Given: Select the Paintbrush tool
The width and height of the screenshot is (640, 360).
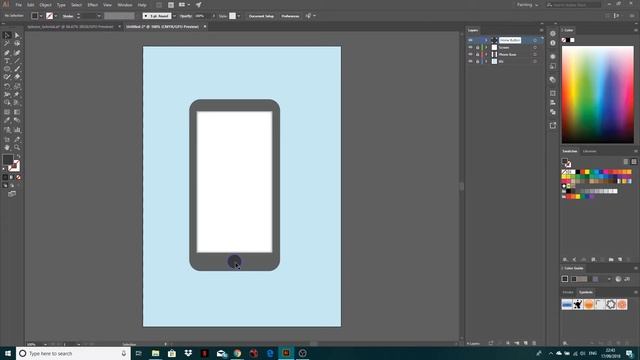Looking at the screenshot, I should (x=17, y=69).
